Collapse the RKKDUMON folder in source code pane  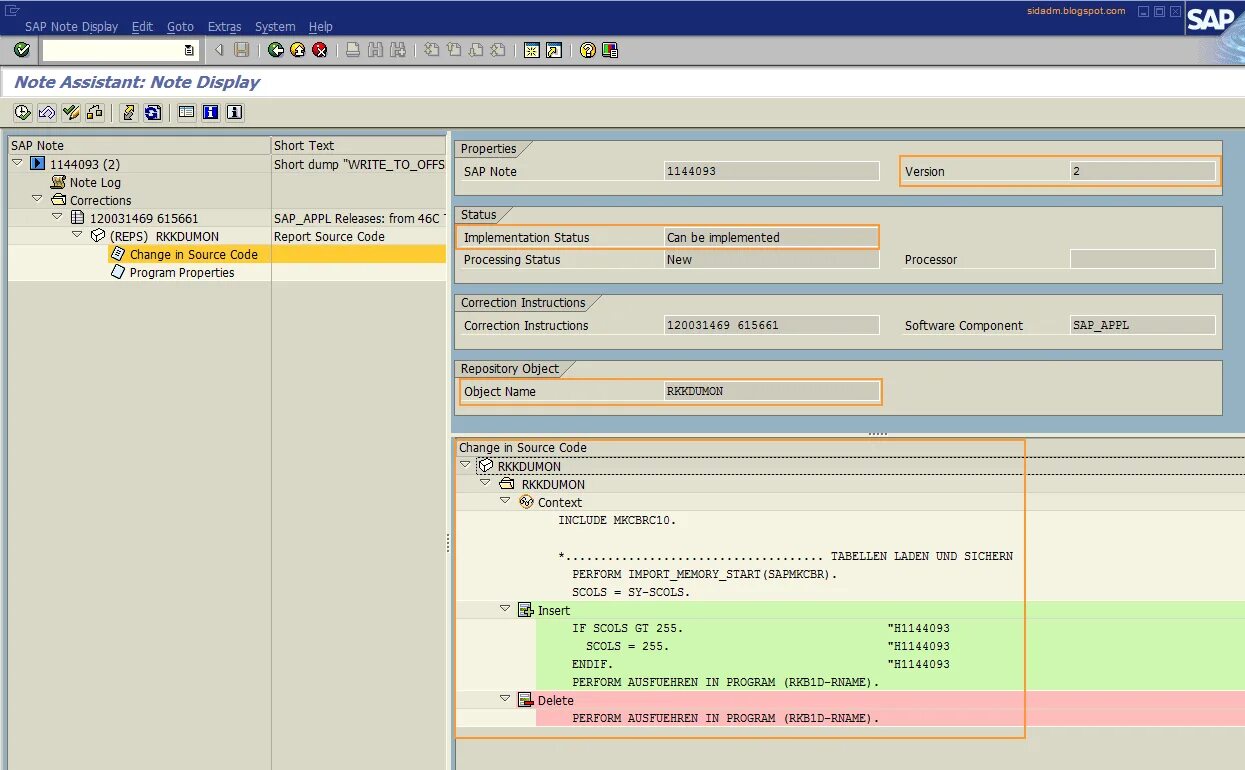(x=485, y=483)
